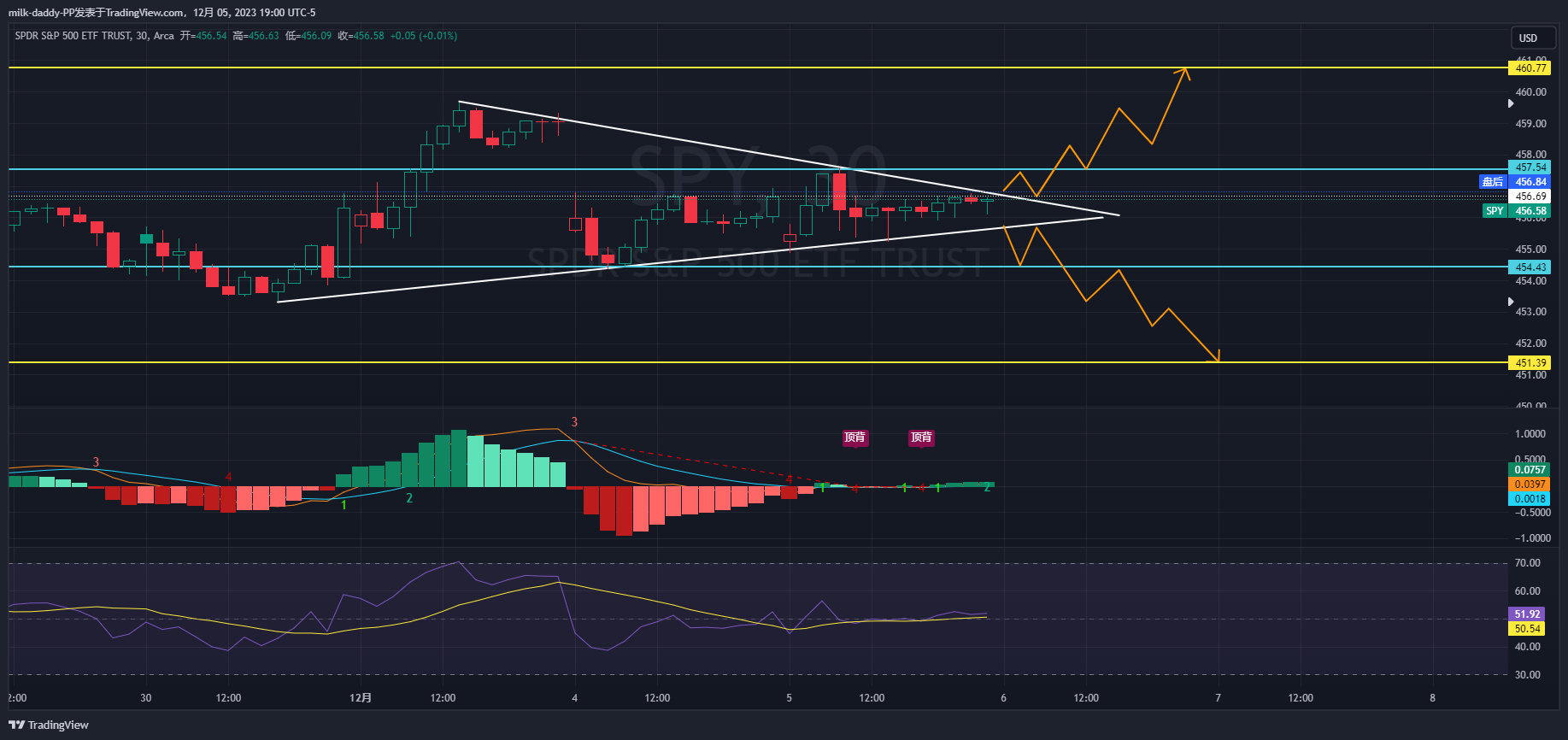The width and height of the screenshot is (1568, 740).
Task: Click the lower orange arrowhead near 451.39
Action: pyautogui.click(x=1216, y=358)
